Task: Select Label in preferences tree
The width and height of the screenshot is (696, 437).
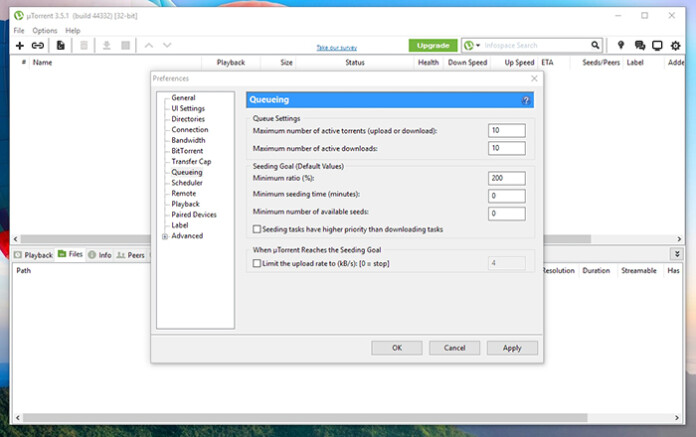Action: (180, 225)
